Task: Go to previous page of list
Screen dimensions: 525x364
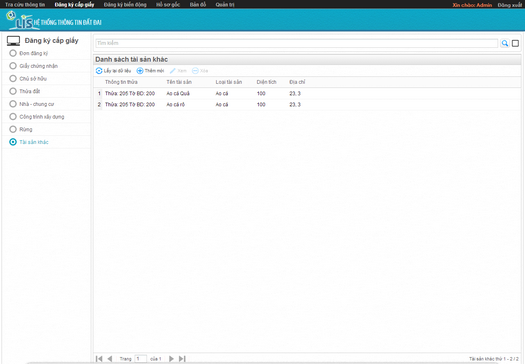Action: coord(109,359)
